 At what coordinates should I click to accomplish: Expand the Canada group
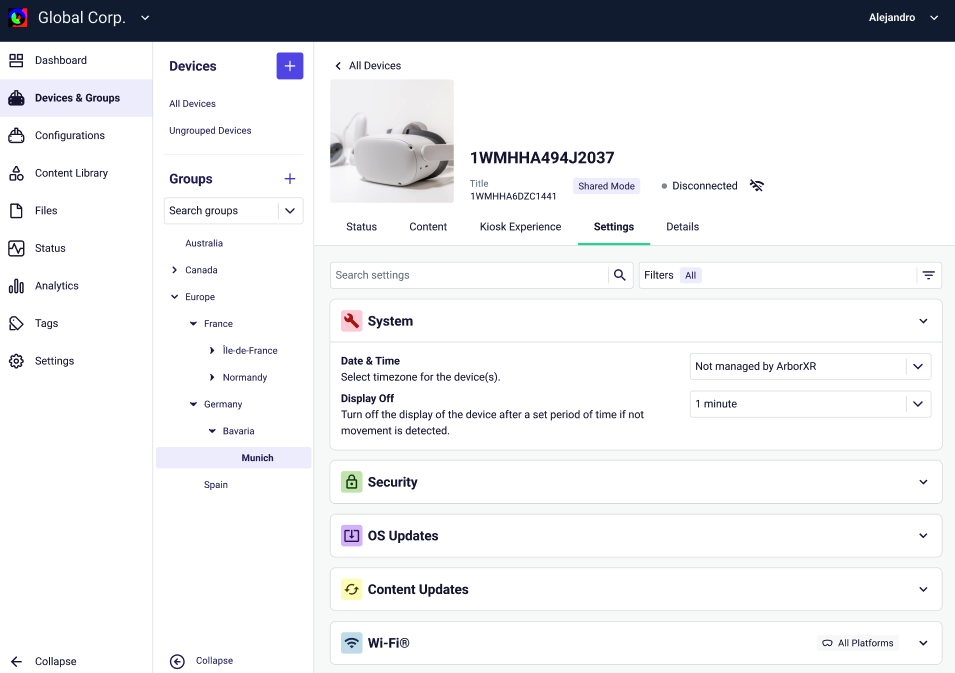pyautogui.click(x=174, y=270)
